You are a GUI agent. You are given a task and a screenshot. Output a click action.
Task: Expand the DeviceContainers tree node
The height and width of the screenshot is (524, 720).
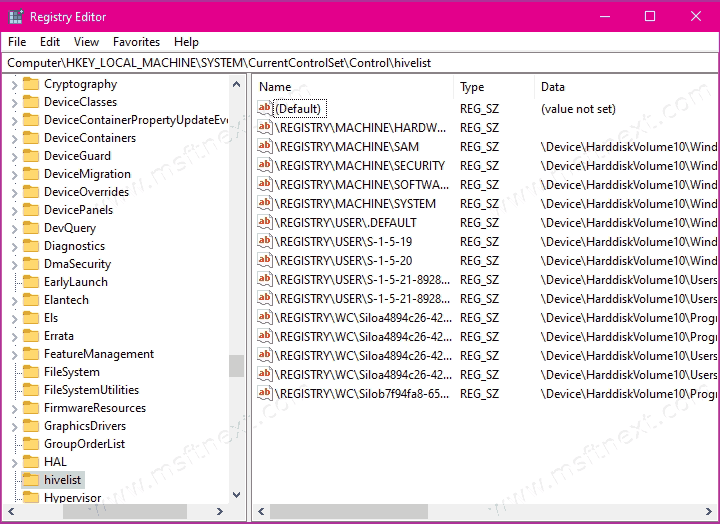click(x=14, y=139)
